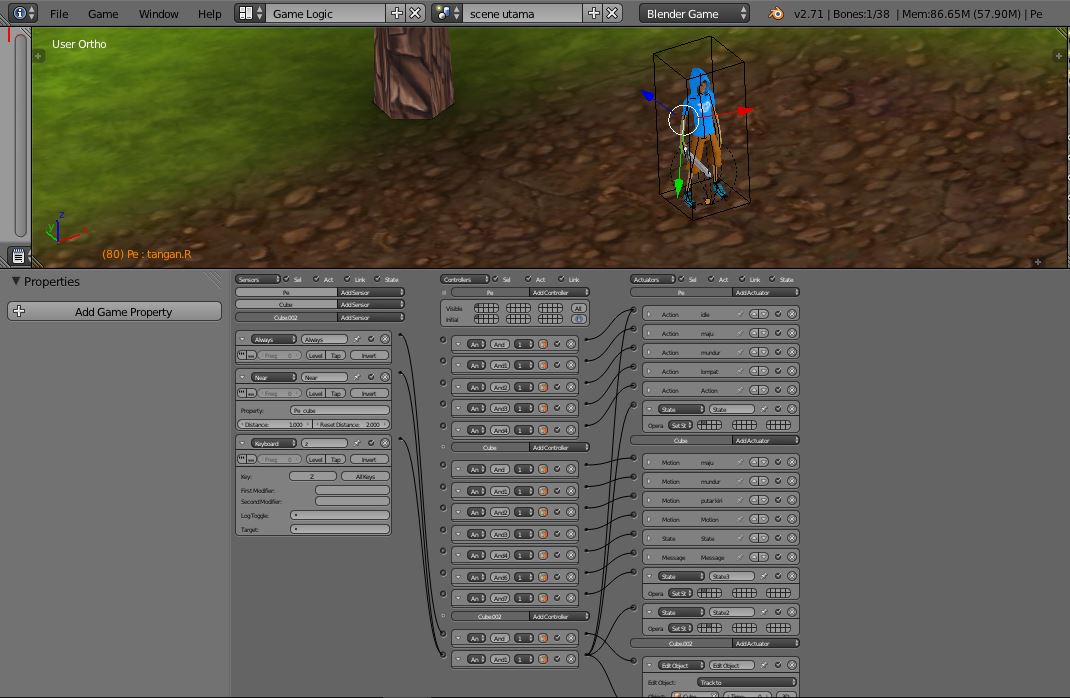The width and height of the screenshot is (1070, 698).
Task: Toggle the Link checkbox for Controllers
Action: tap(562, 279)
